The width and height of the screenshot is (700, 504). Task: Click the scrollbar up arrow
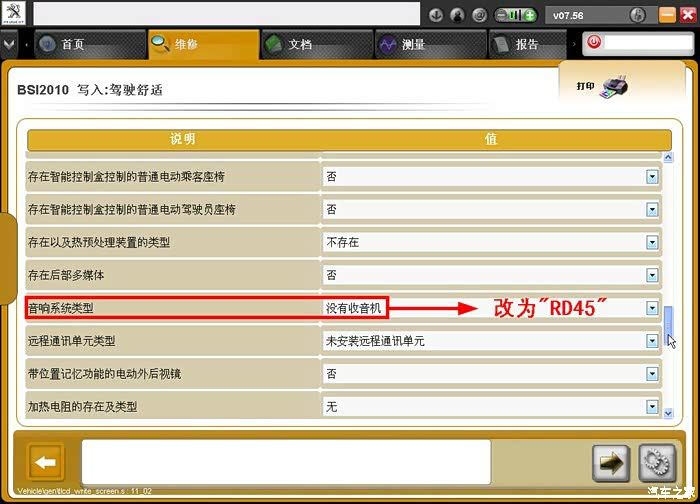(x=668, y=157)
